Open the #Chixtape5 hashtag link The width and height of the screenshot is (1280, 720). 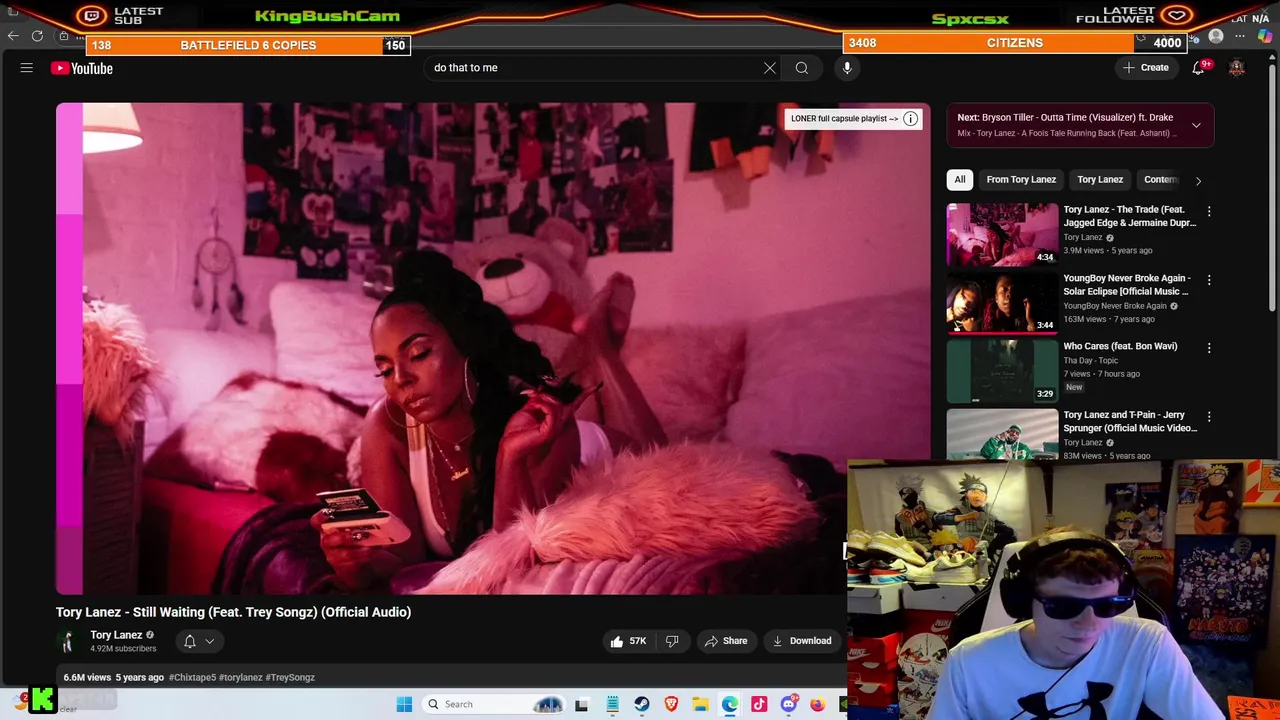click(192, 678)
